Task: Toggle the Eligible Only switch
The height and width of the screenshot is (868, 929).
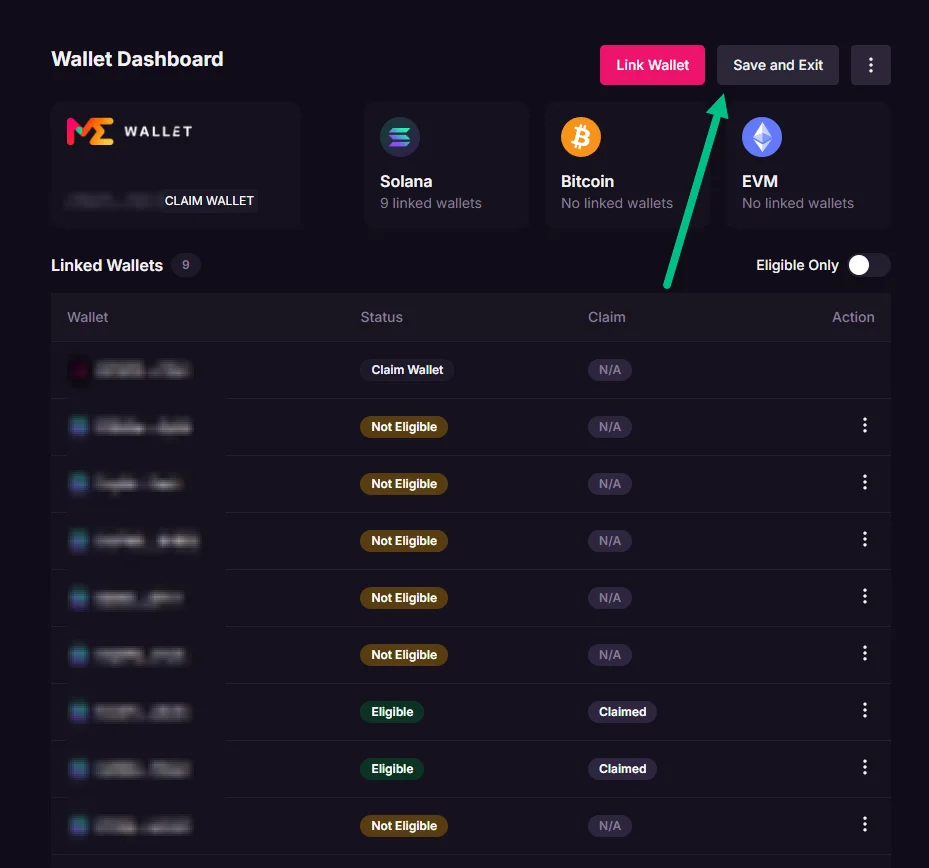Action: pos(869,265)
